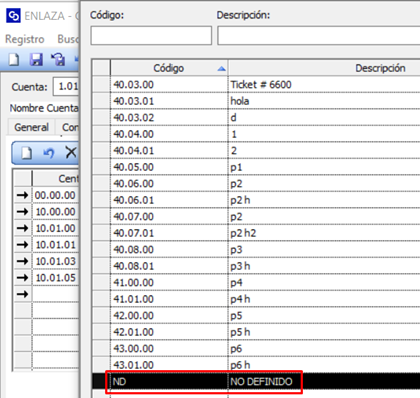The image size is (420, 398).
Task: Click the Descripción column header
Action: pyautogui.click(x=324, y=68)
